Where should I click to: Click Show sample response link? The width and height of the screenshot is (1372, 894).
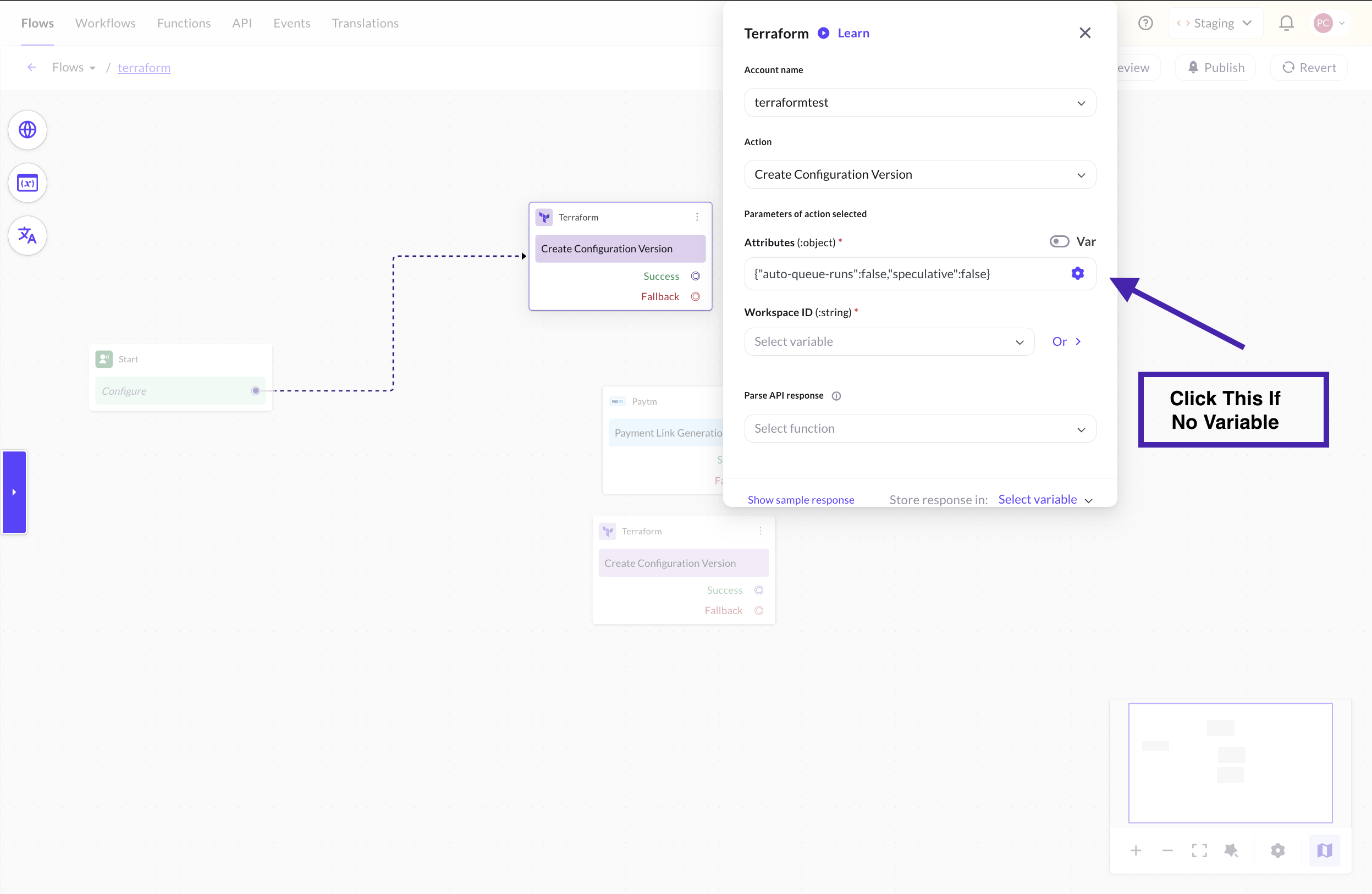click(801, 500)
